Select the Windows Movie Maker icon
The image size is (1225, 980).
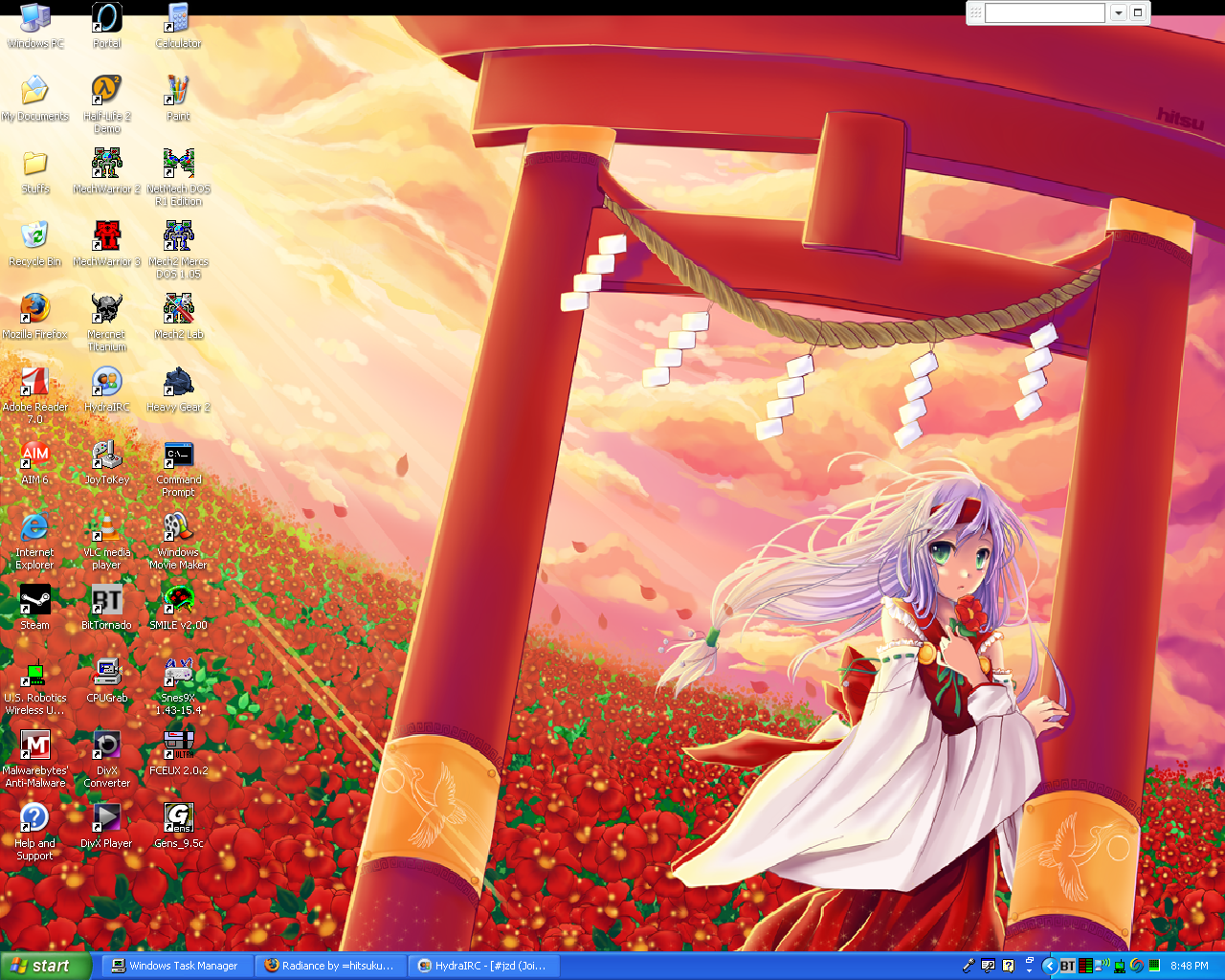pos(178,541)
